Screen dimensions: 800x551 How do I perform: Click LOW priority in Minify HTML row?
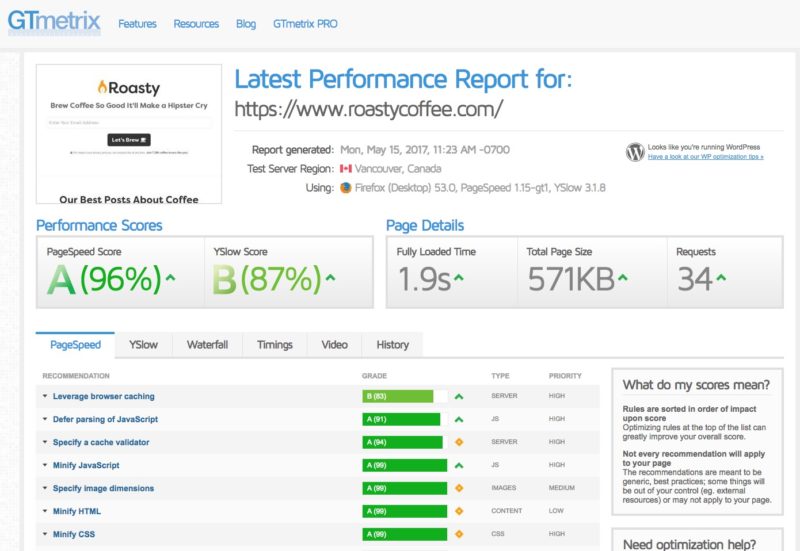tap(556, 511)
